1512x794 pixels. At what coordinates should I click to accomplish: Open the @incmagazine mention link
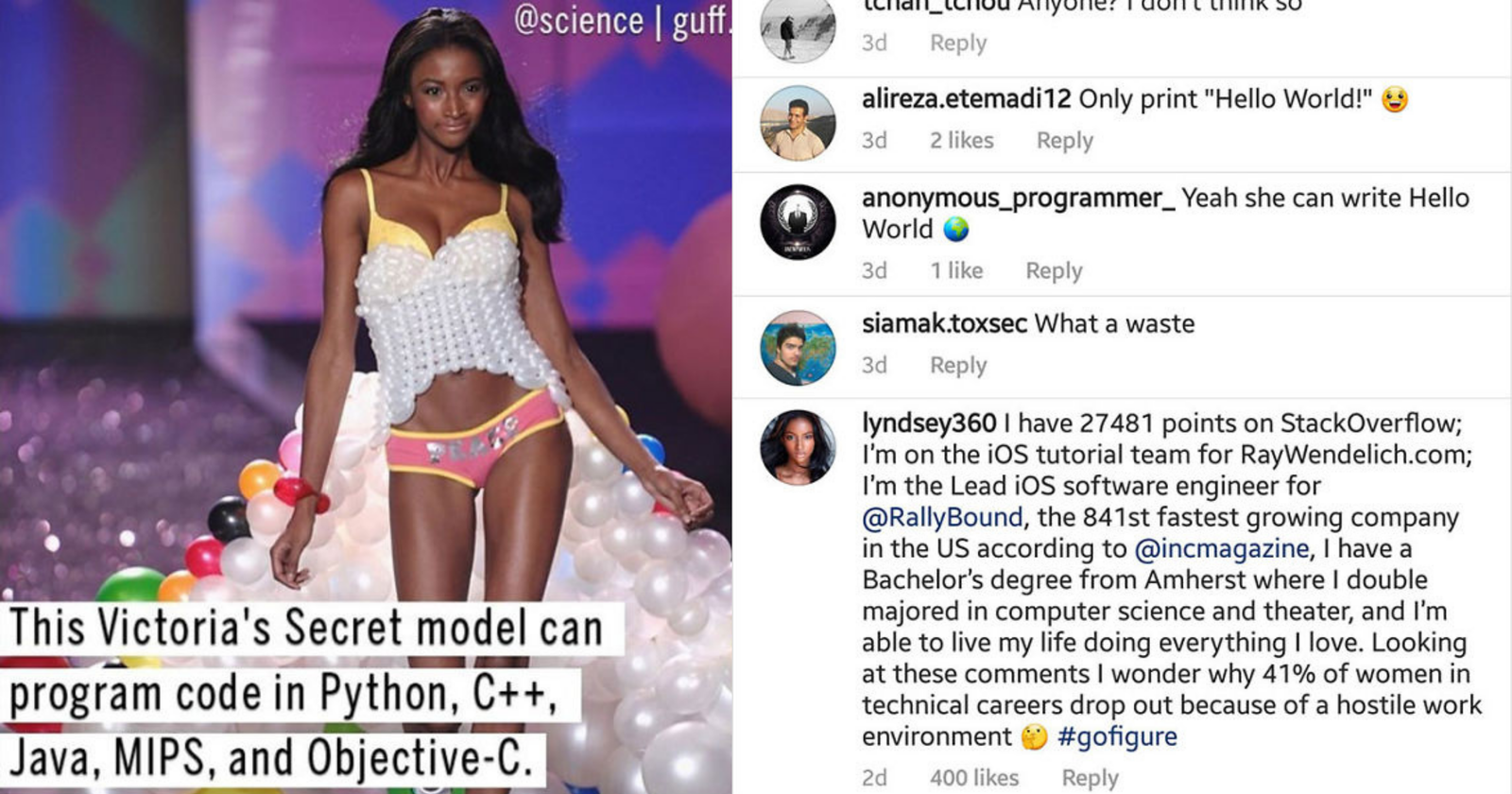(x=1221, y=548)
